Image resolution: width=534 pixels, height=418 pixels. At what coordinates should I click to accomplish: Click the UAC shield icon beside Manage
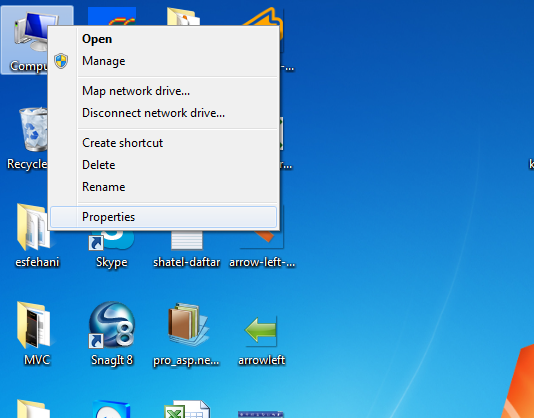tap(61, 61)
